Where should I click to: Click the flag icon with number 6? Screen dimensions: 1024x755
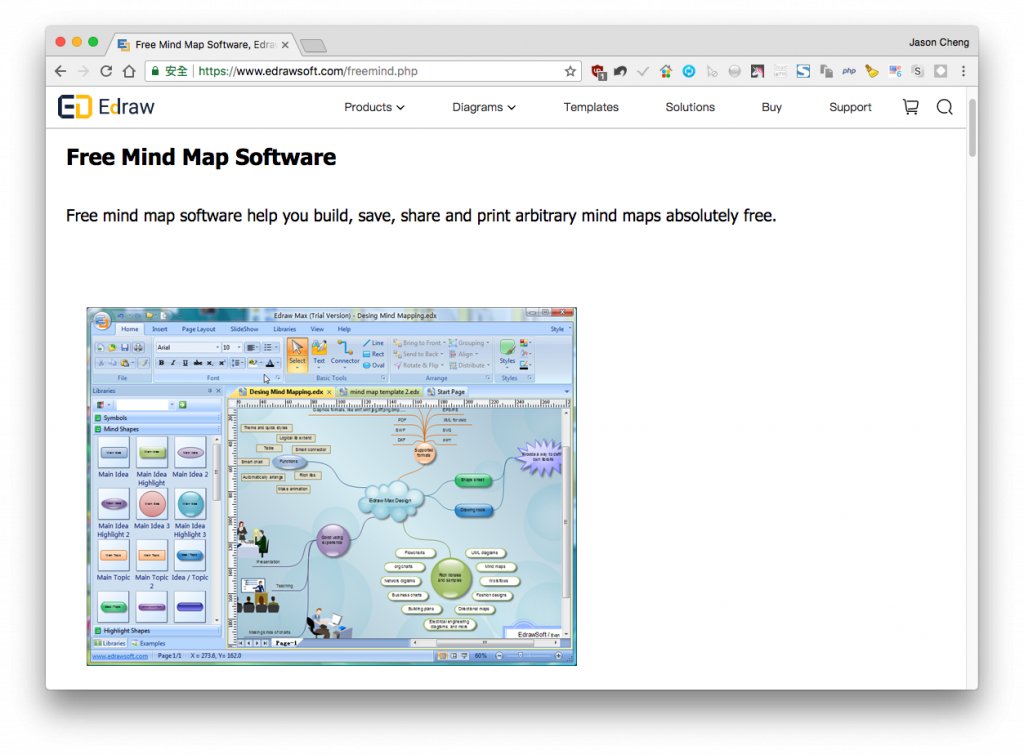pyautogui.click(x=895, y=71)
